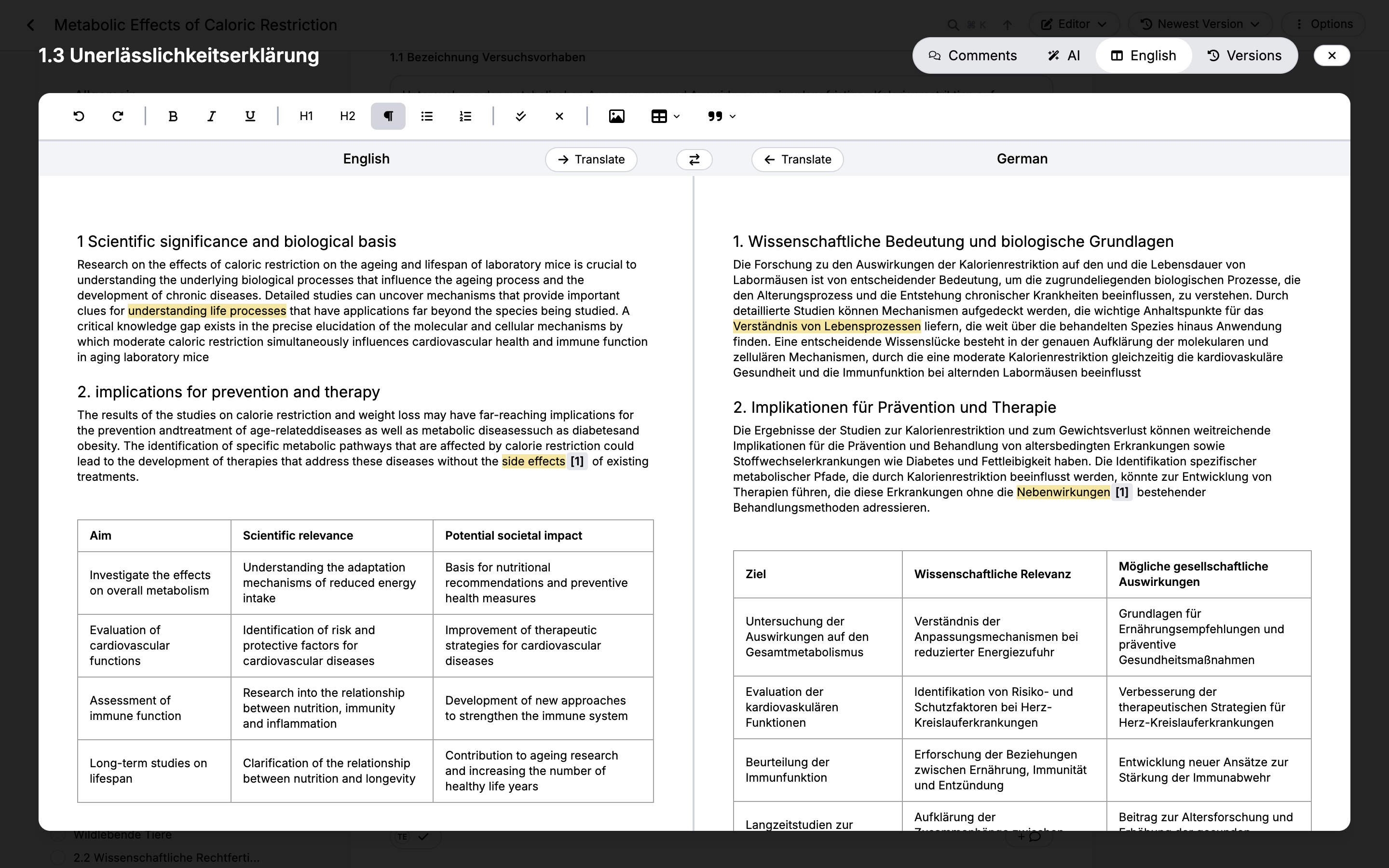This screenshot has height=868, width=1389.
Task: Insert a bulleted list
Action: point(426,117)
